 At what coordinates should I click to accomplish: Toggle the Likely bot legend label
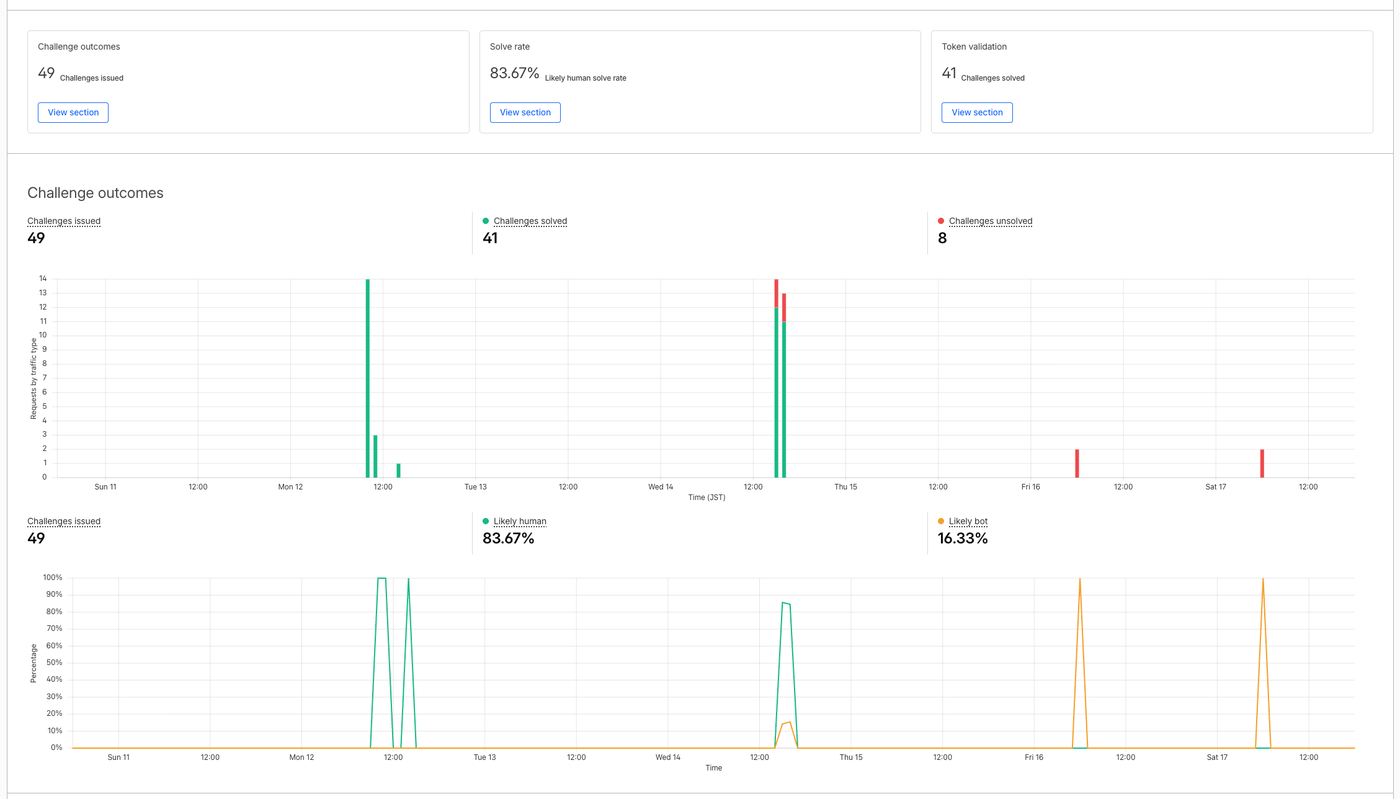click(968, 521)
